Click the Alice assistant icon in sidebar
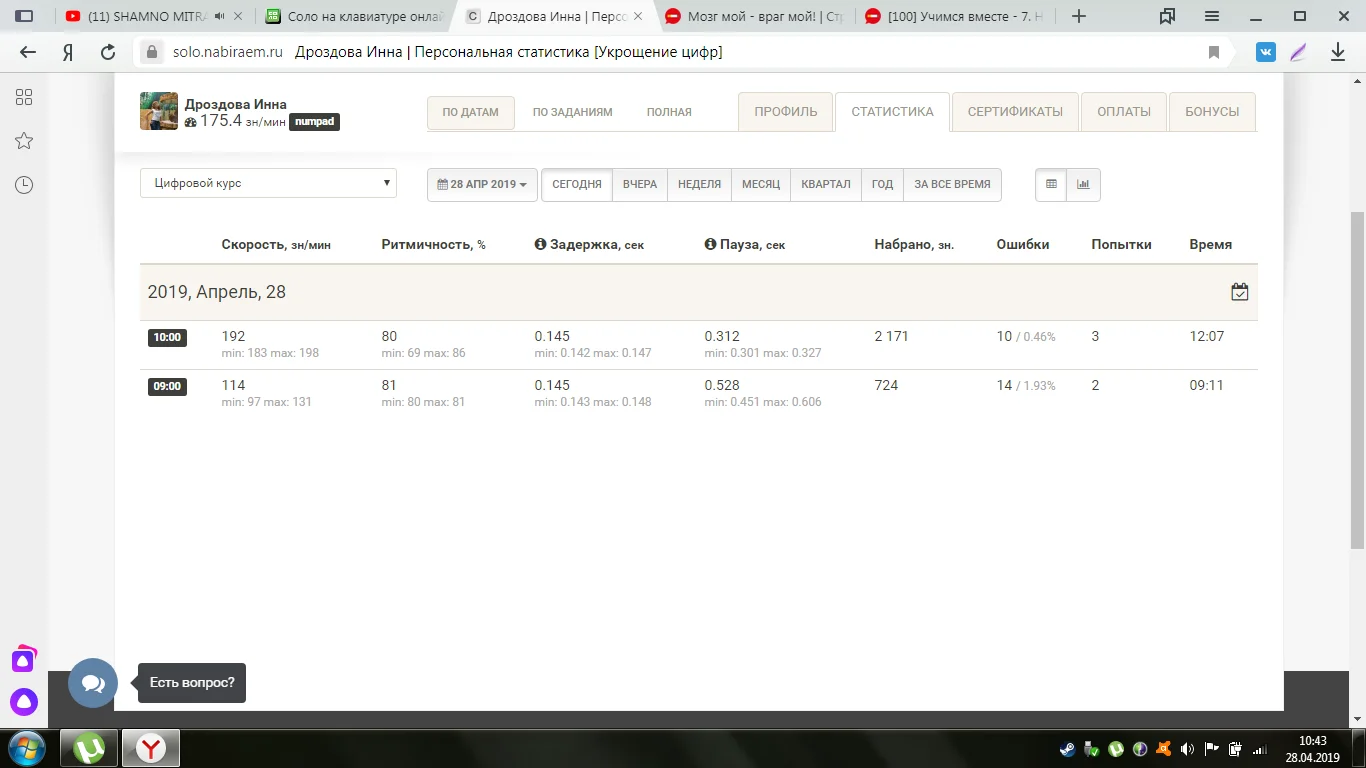1366x768 pixels. point(24,702)
